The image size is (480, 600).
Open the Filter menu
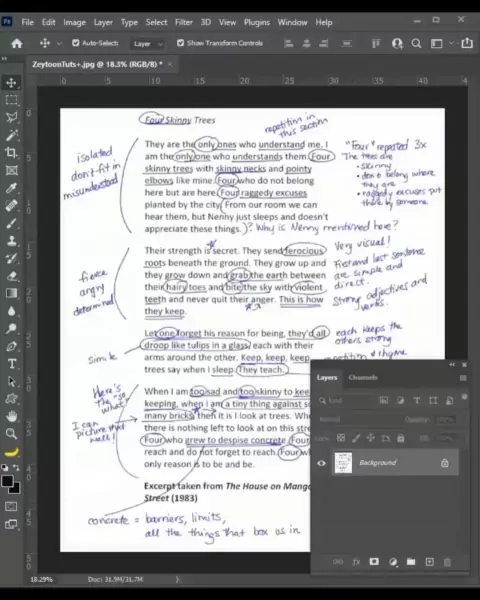[x=184, y=22]
